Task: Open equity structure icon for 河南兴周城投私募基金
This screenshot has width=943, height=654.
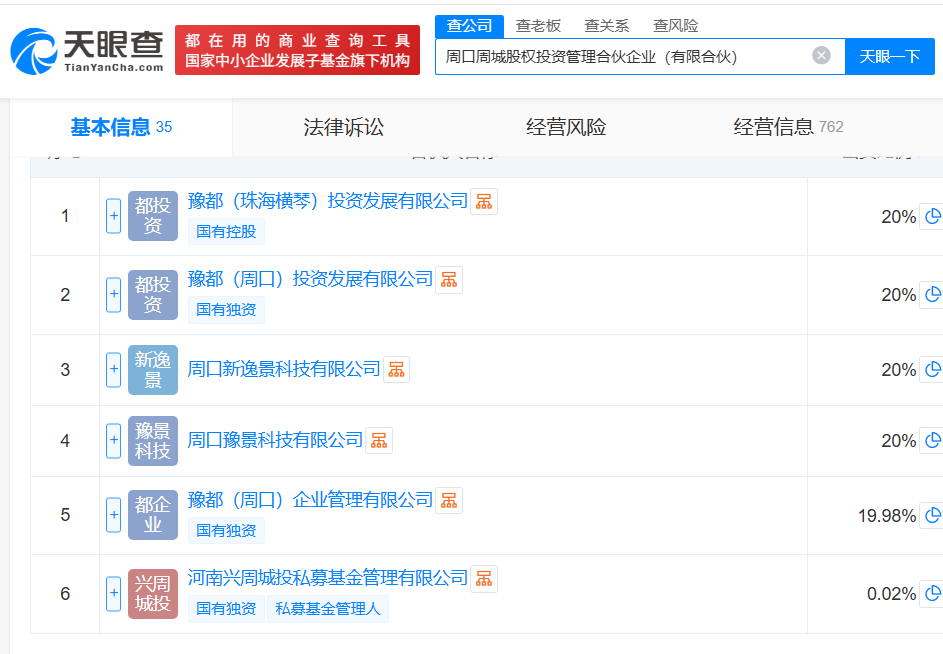Action: (x=484, y=579)
